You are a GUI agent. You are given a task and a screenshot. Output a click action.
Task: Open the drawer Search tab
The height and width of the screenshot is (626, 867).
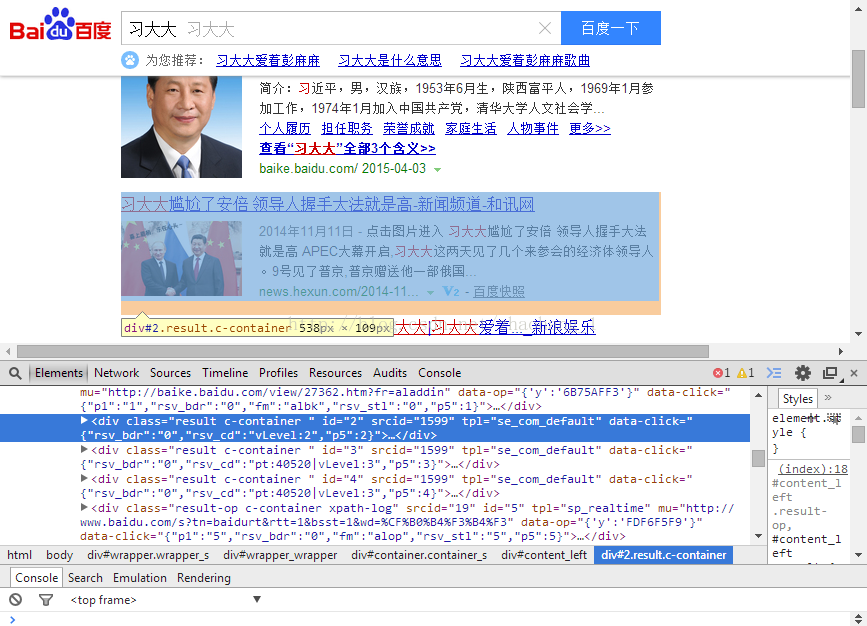pos(85,577)
